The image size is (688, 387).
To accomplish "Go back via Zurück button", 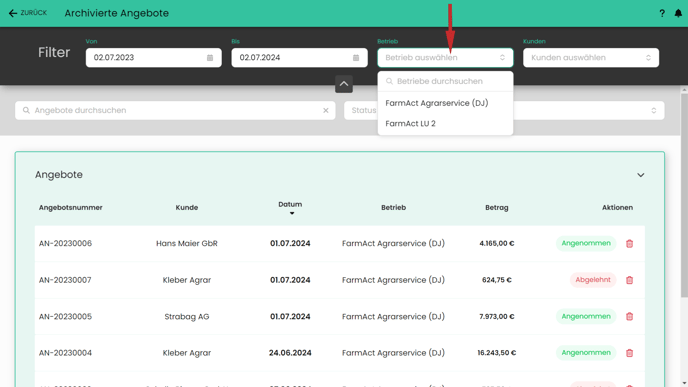I will [28, 13].
